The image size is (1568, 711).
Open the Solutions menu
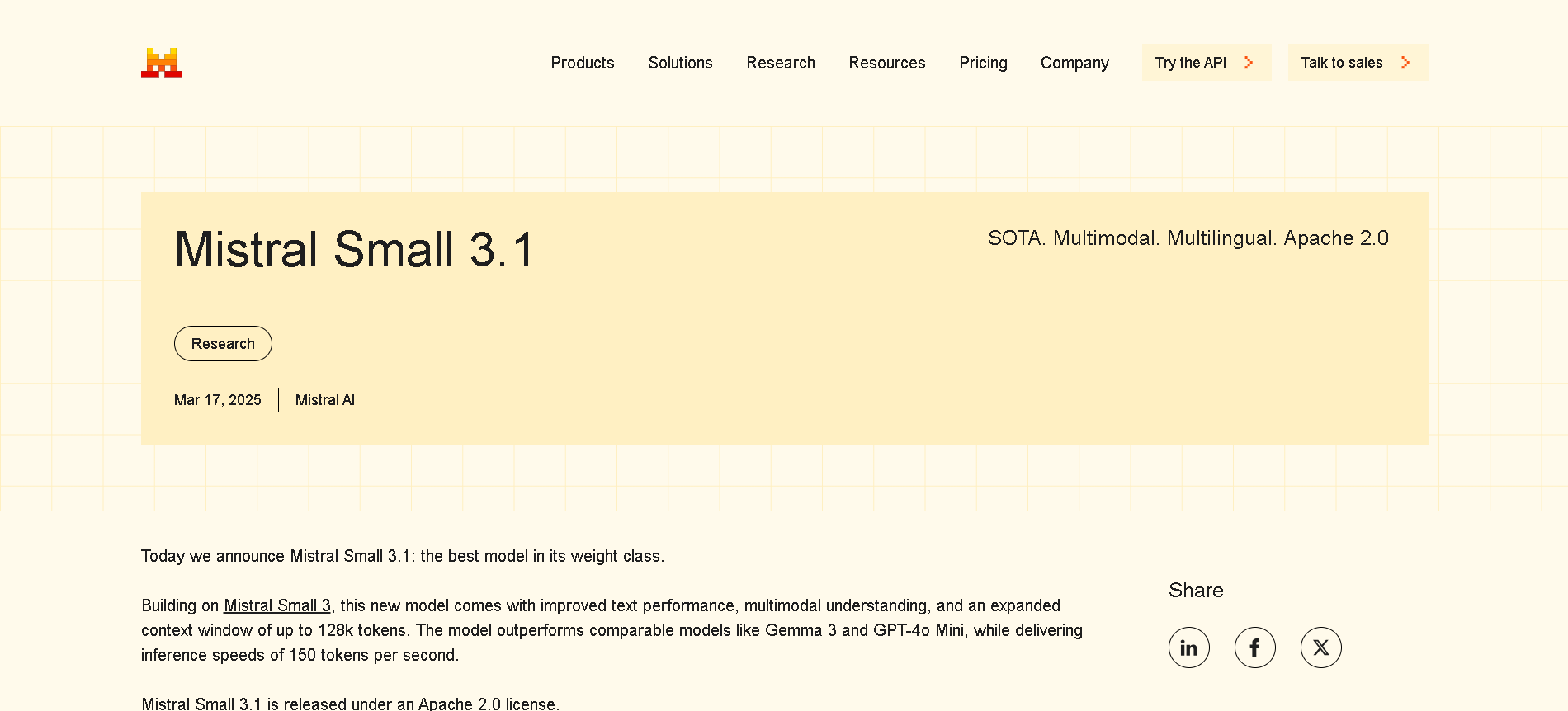[680, 63]
